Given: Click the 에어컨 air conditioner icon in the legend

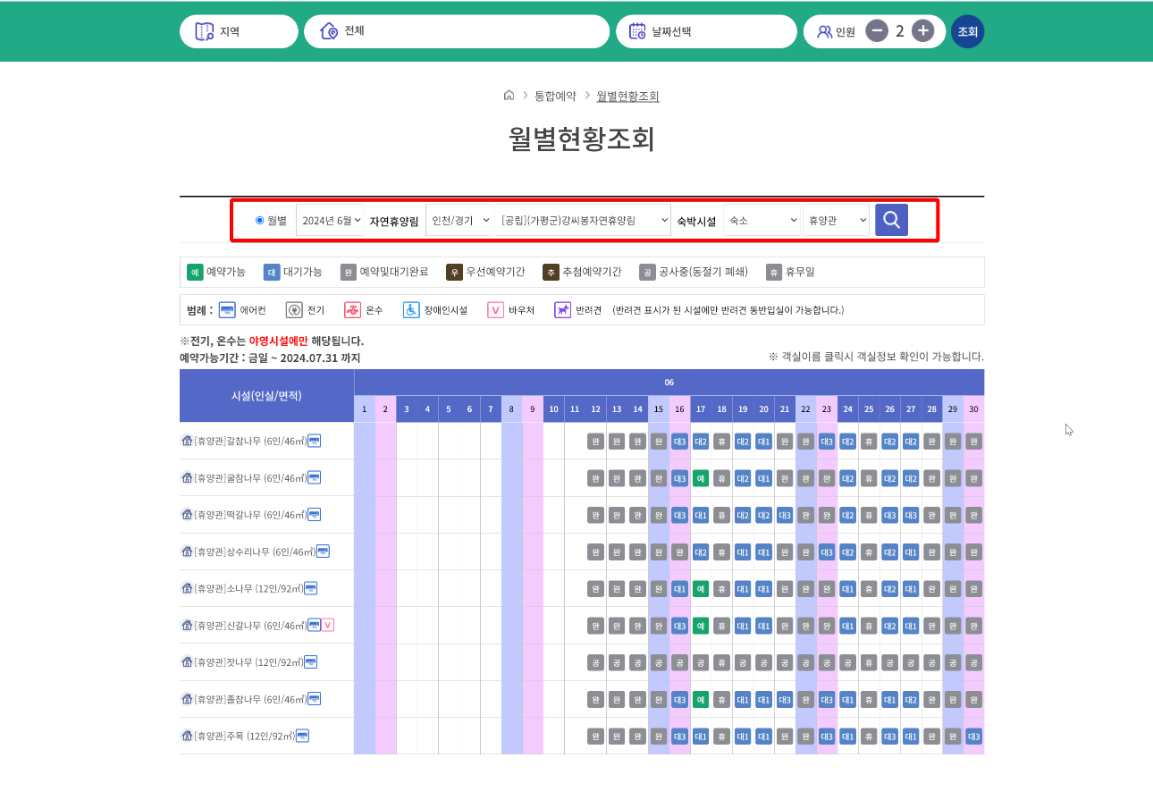Looking at the screenshot, I should coord(226,309).
